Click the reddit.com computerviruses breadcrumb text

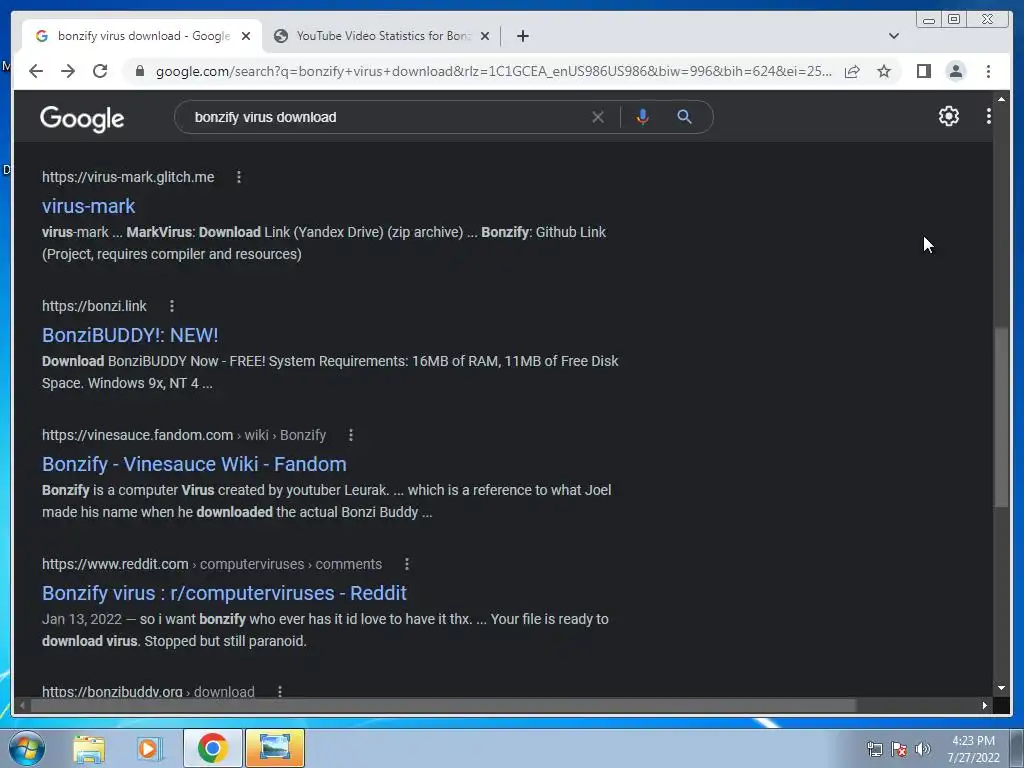coord(212,564)
